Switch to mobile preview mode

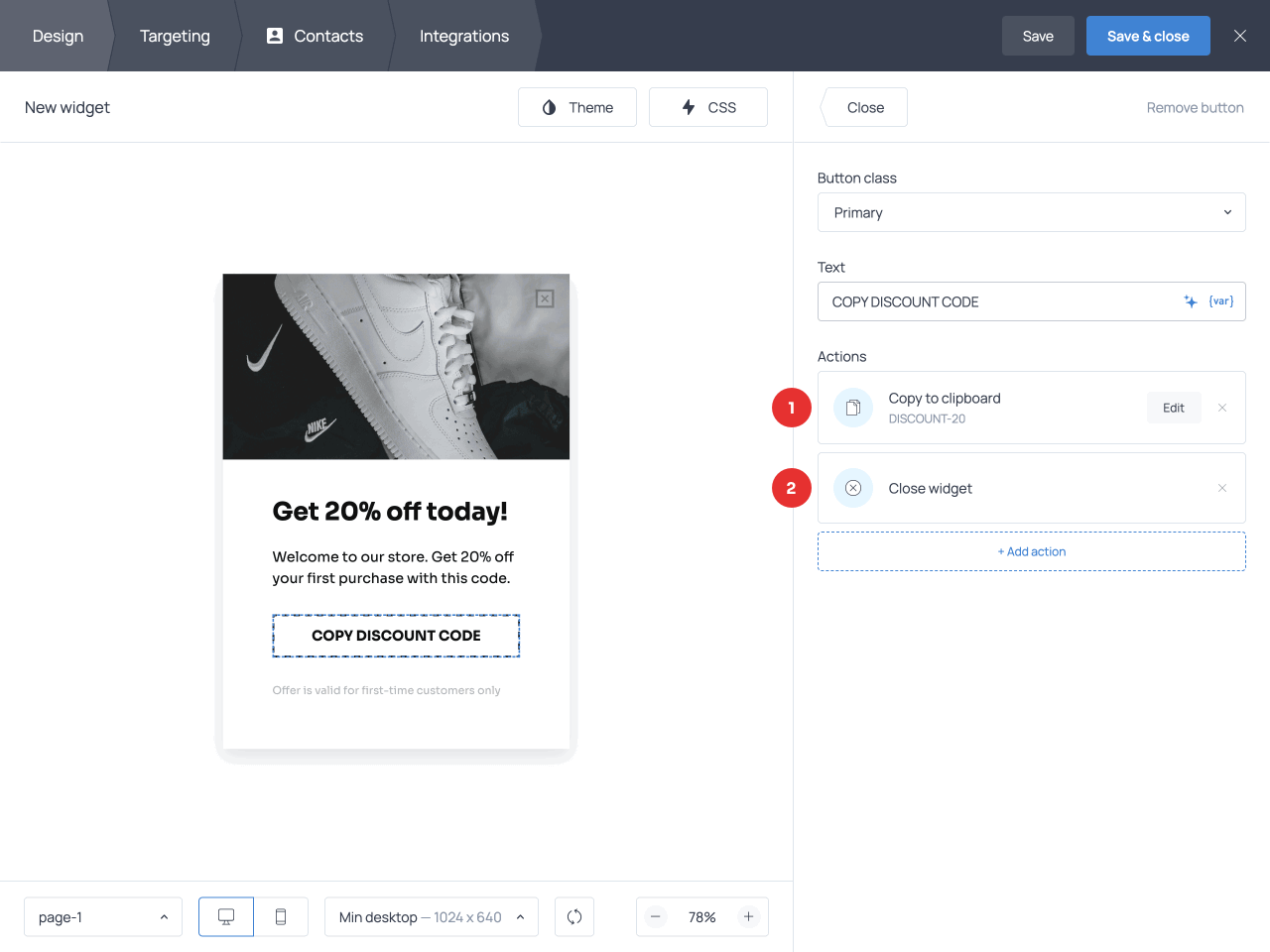coord(281,917)
